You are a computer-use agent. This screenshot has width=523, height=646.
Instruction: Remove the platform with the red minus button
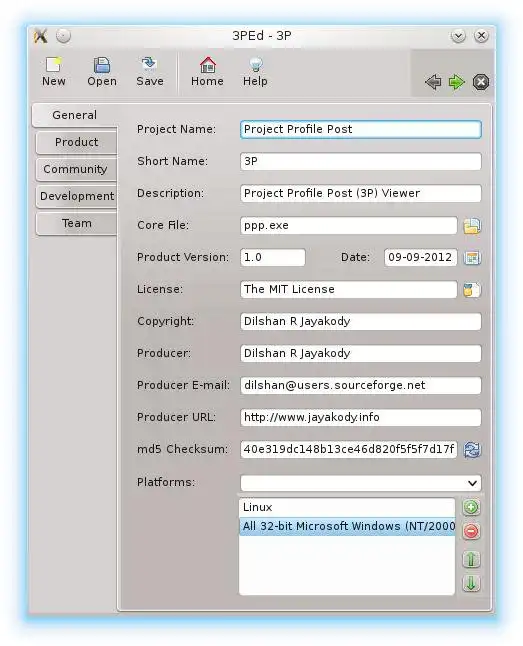pyautogui.click(x=471, y=531)
